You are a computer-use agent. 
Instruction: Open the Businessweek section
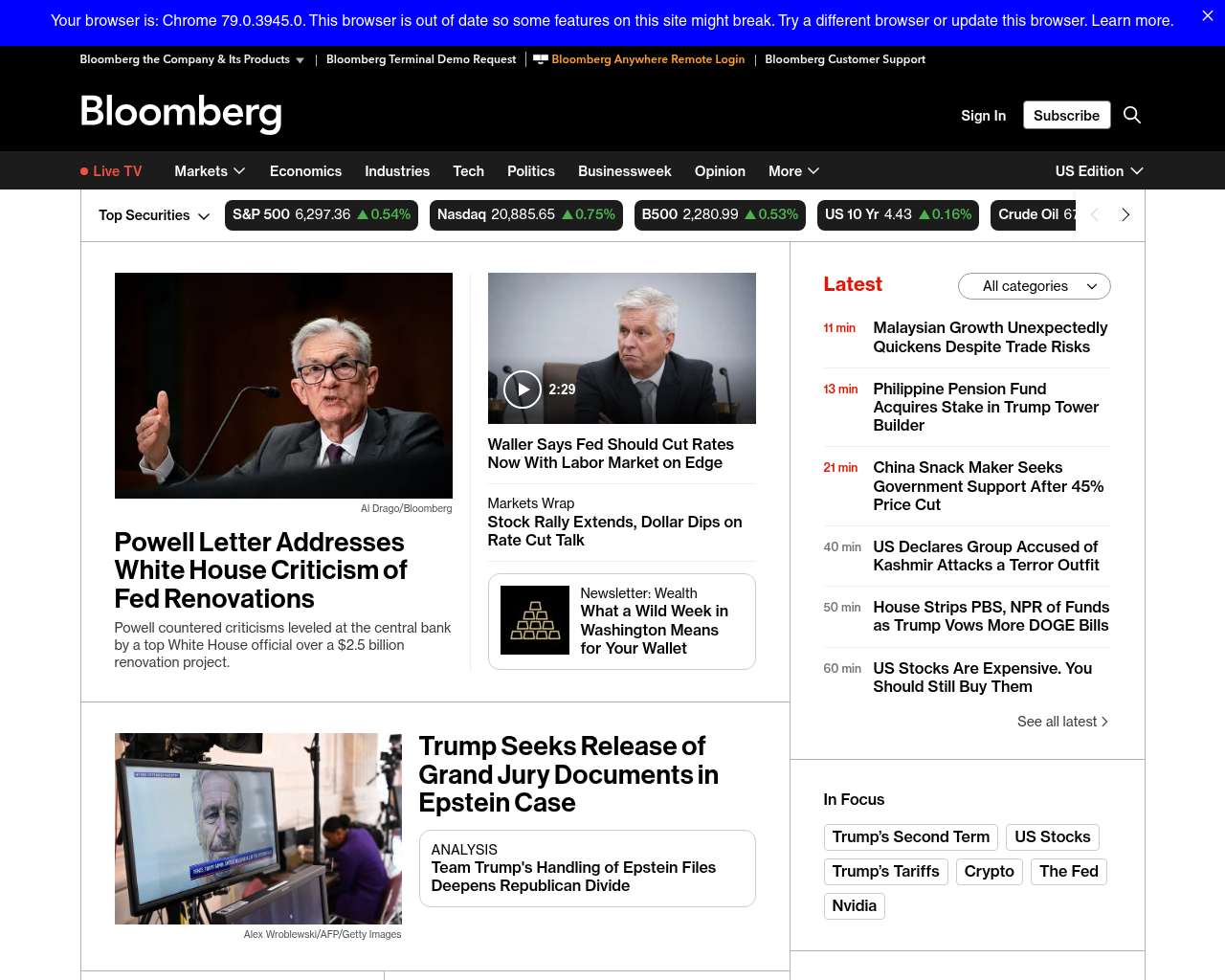click(624, 171)
